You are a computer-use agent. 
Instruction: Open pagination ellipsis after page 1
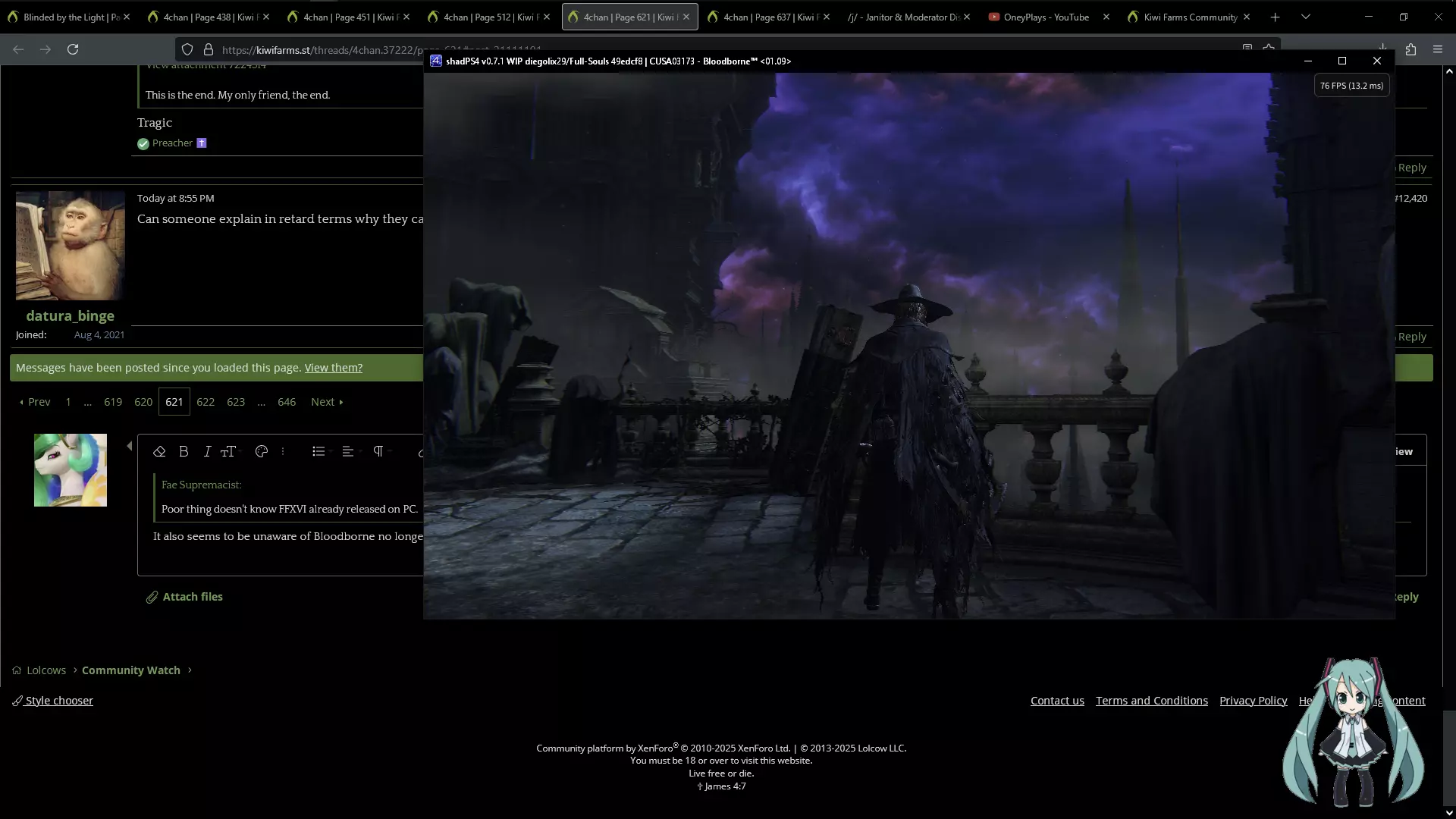coord(88,402)
